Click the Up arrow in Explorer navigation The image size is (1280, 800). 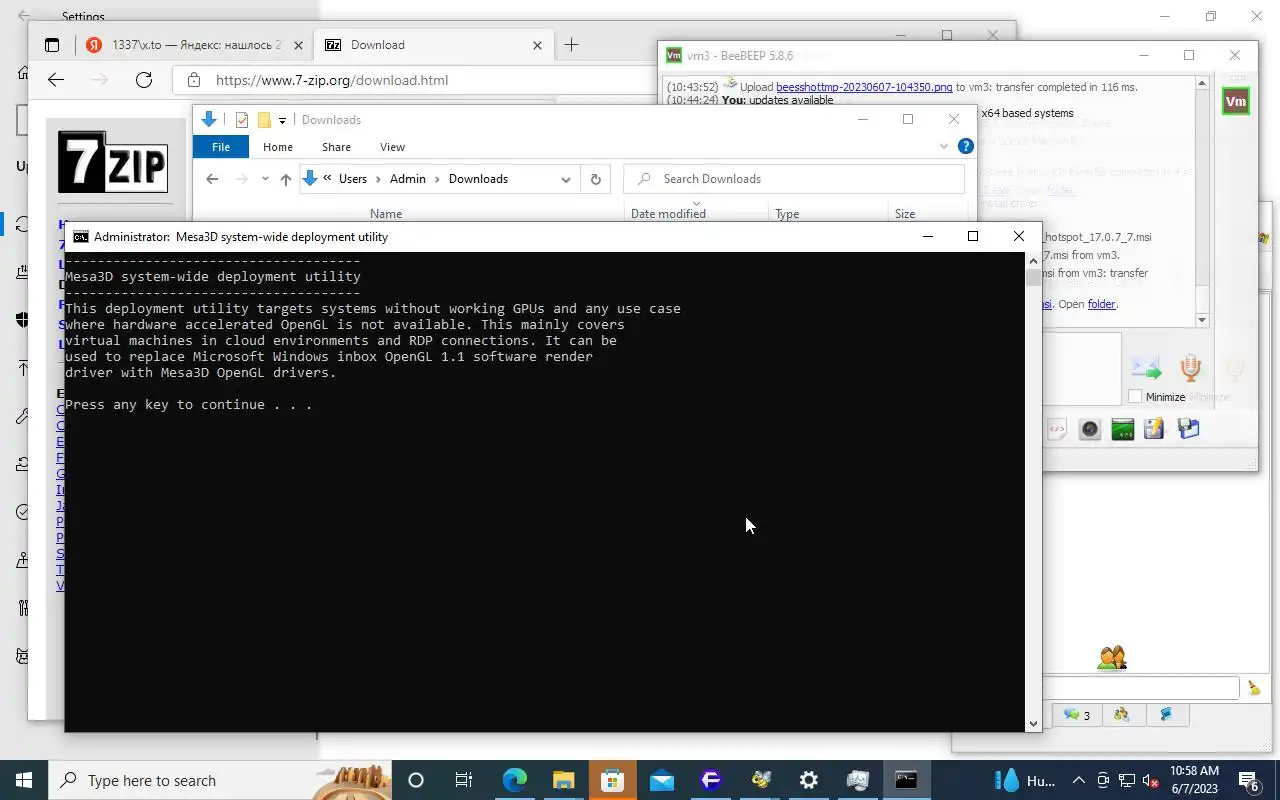(x=286, y=179)
